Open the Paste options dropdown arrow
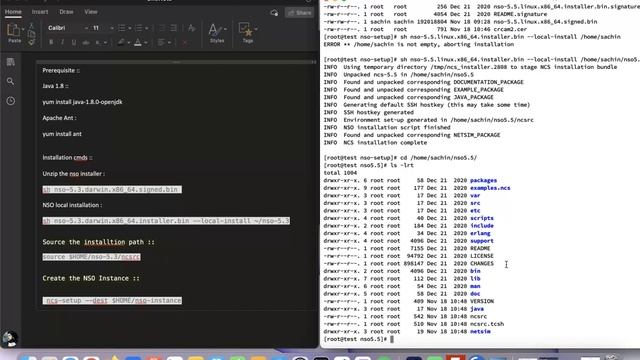This screenshot has height=360, width=640. point(23,29)
